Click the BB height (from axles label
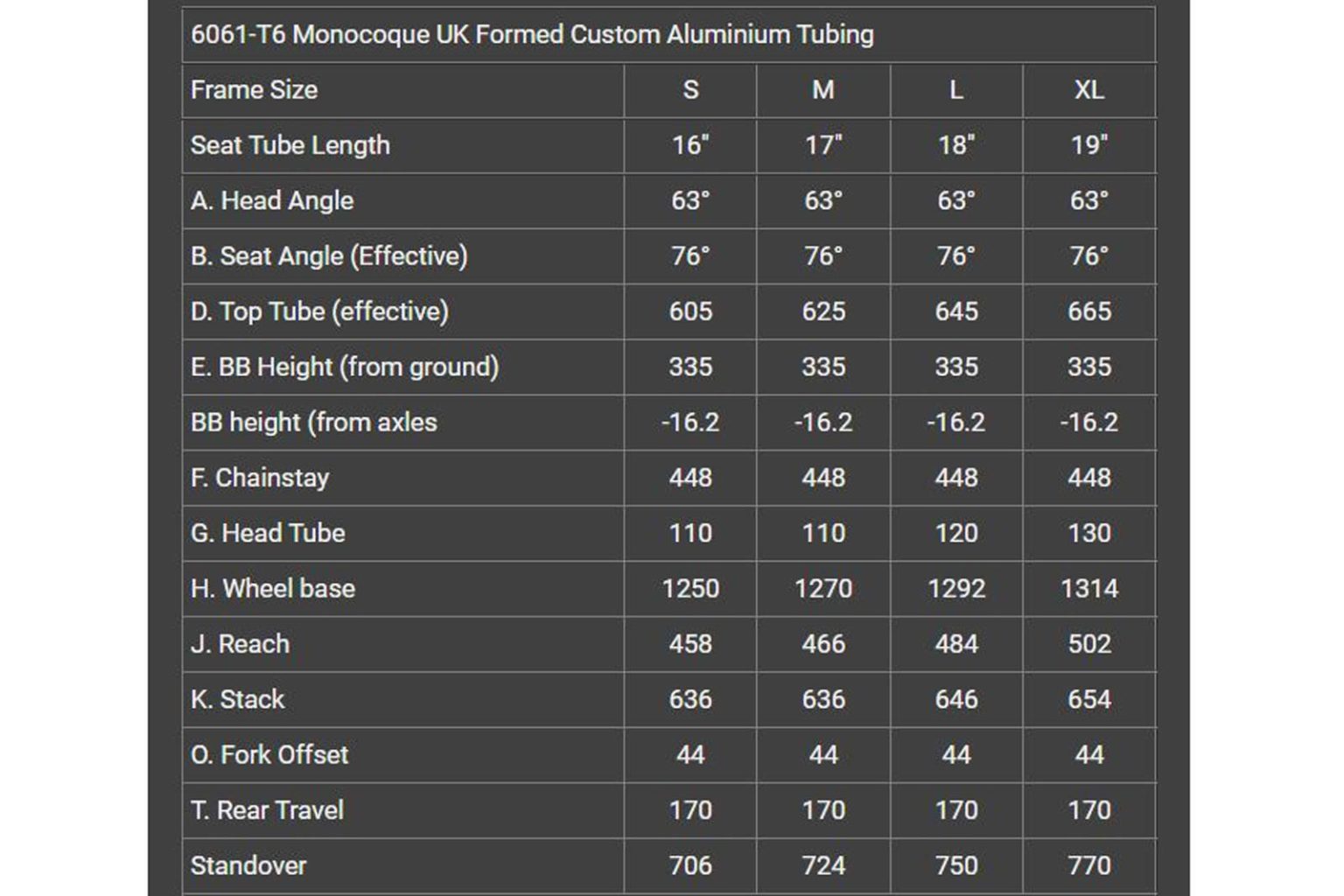The width and height of the screenshot is (1344, 896). 314,423
